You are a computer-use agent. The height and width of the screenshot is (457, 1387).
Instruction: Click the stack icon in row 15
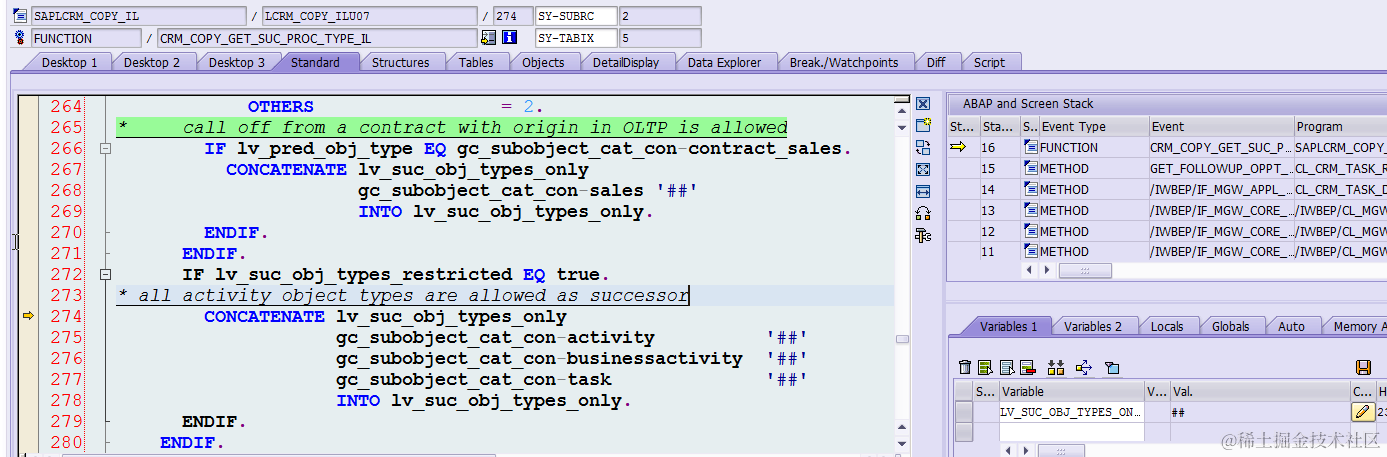pos(1030,168)
